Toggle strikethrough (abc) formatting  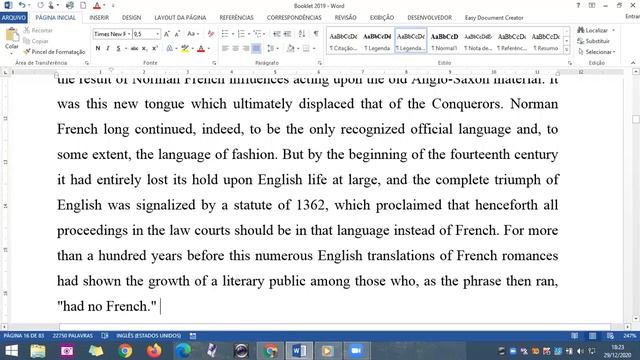click(134, 49)
